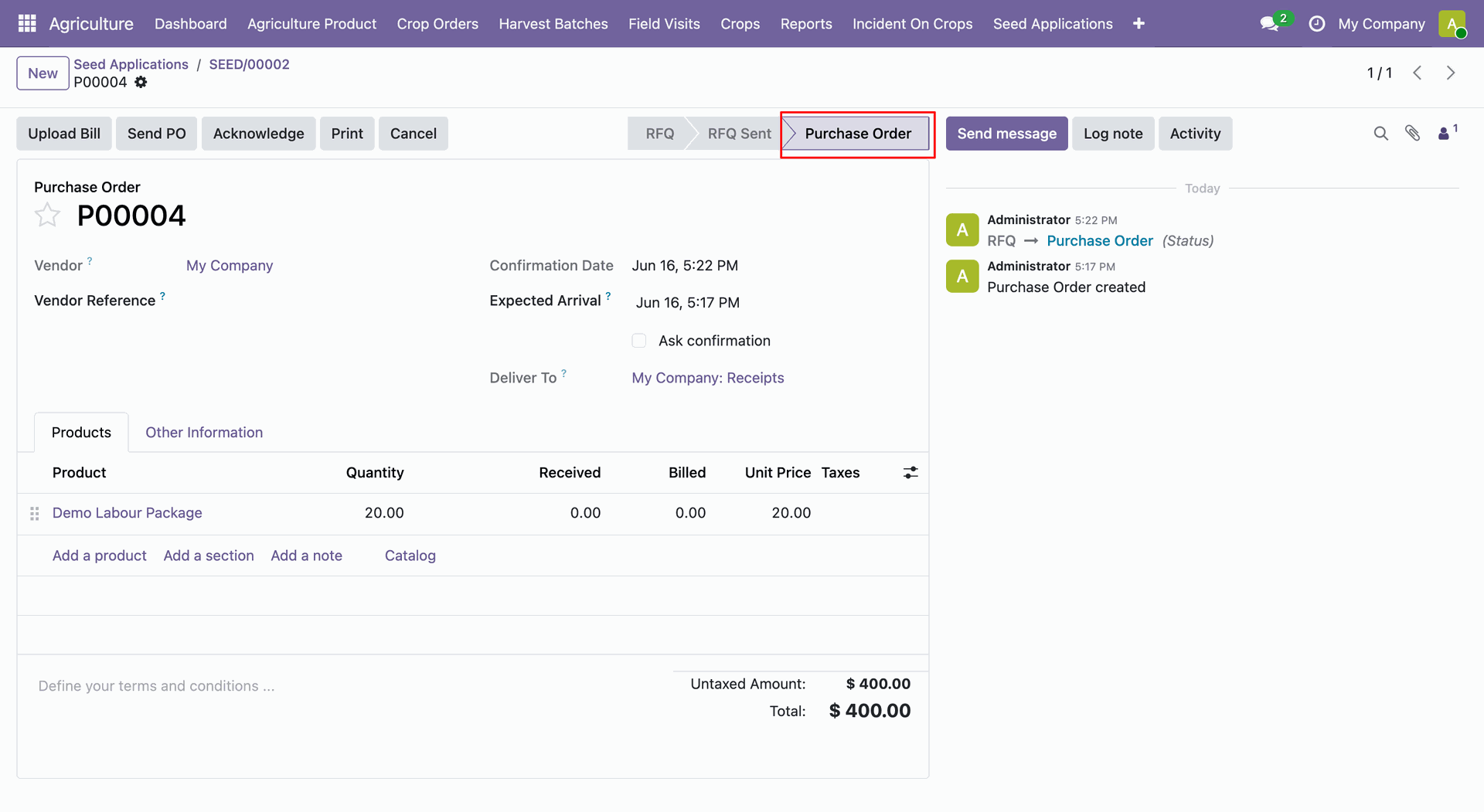Open the apps grid menu icon
The image size is (1484, 812).
coord(27,24)
